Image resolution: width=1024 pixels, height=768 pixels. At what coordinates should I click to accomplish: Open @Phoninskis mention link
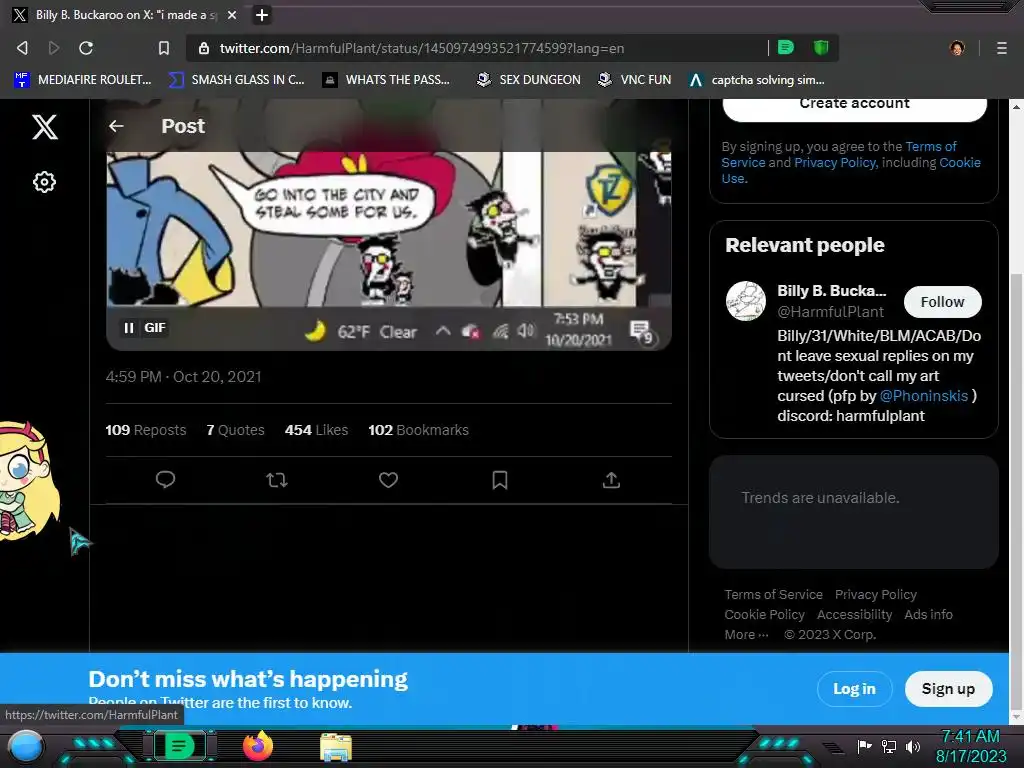point(923,396)
